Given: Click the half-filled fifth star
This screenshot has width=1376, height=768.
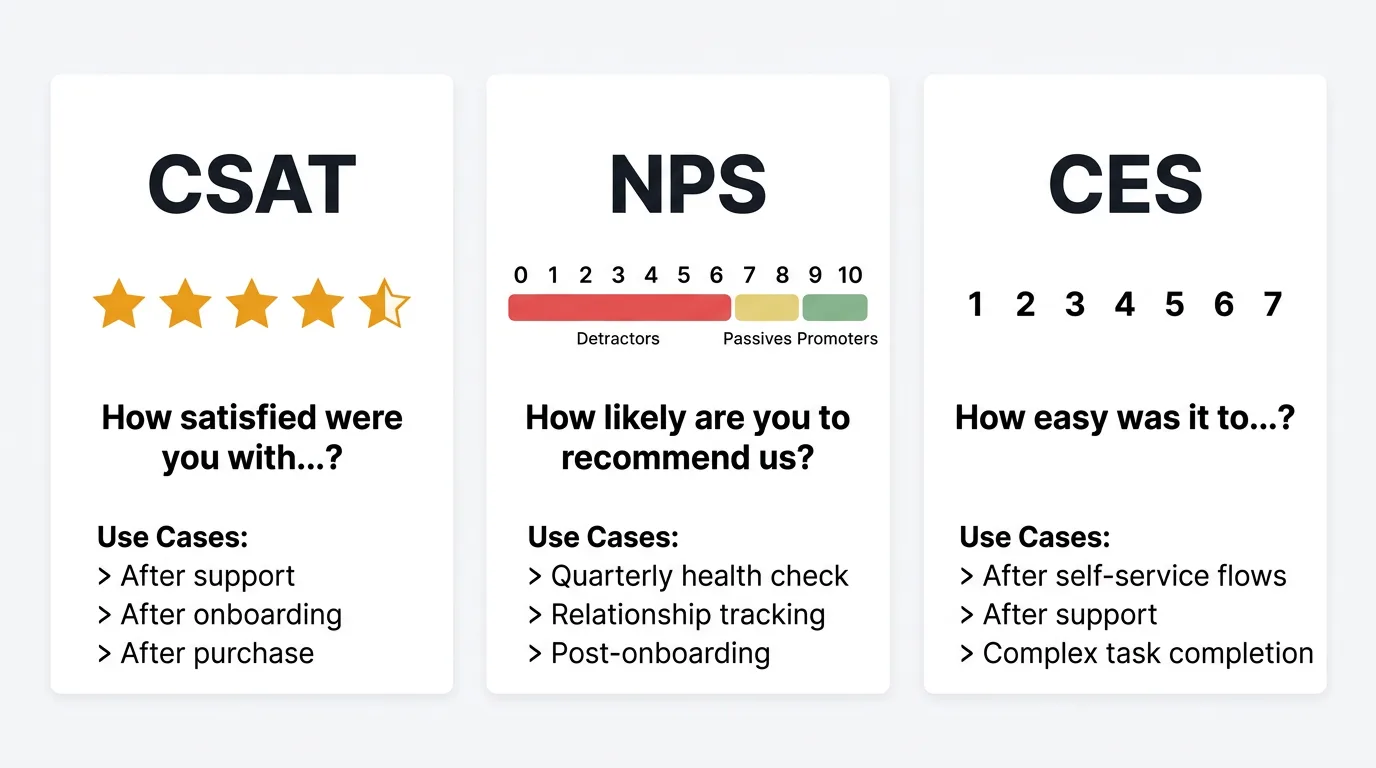Looking at the screenshot, I should [384, 304].
